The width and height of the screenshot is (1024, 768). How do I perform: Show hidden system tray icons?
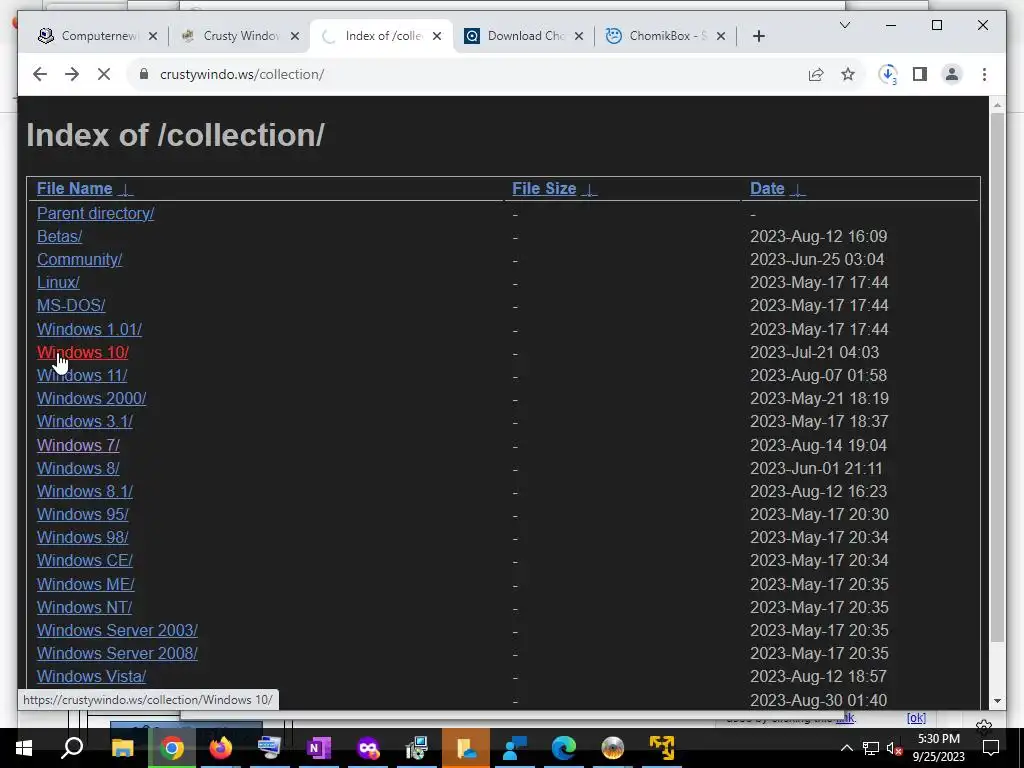[846, 748]
